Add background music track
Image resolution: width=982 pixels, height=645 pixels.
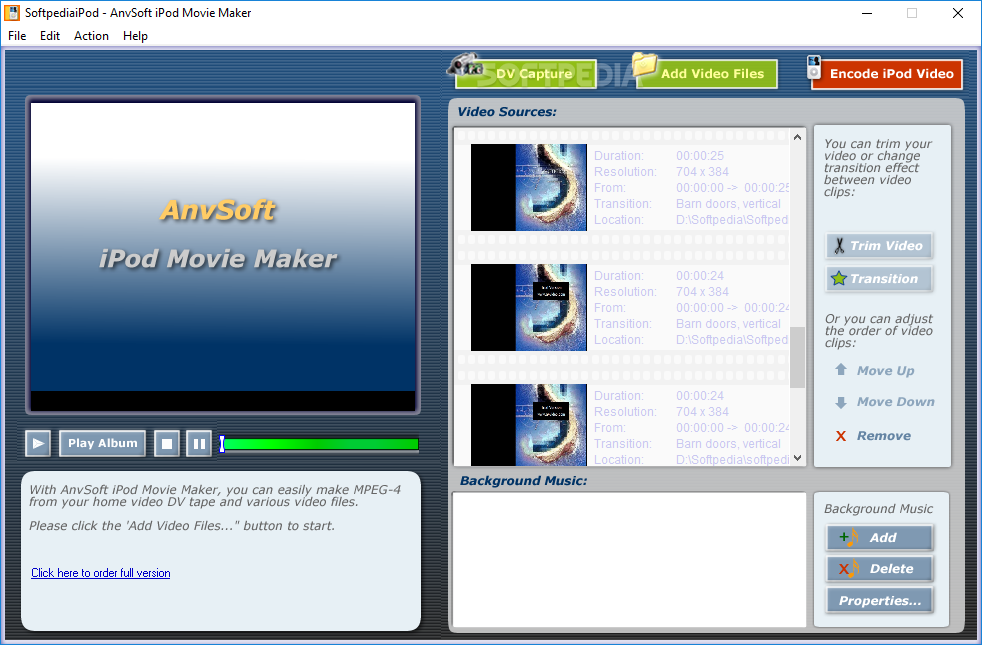point(879,537)
